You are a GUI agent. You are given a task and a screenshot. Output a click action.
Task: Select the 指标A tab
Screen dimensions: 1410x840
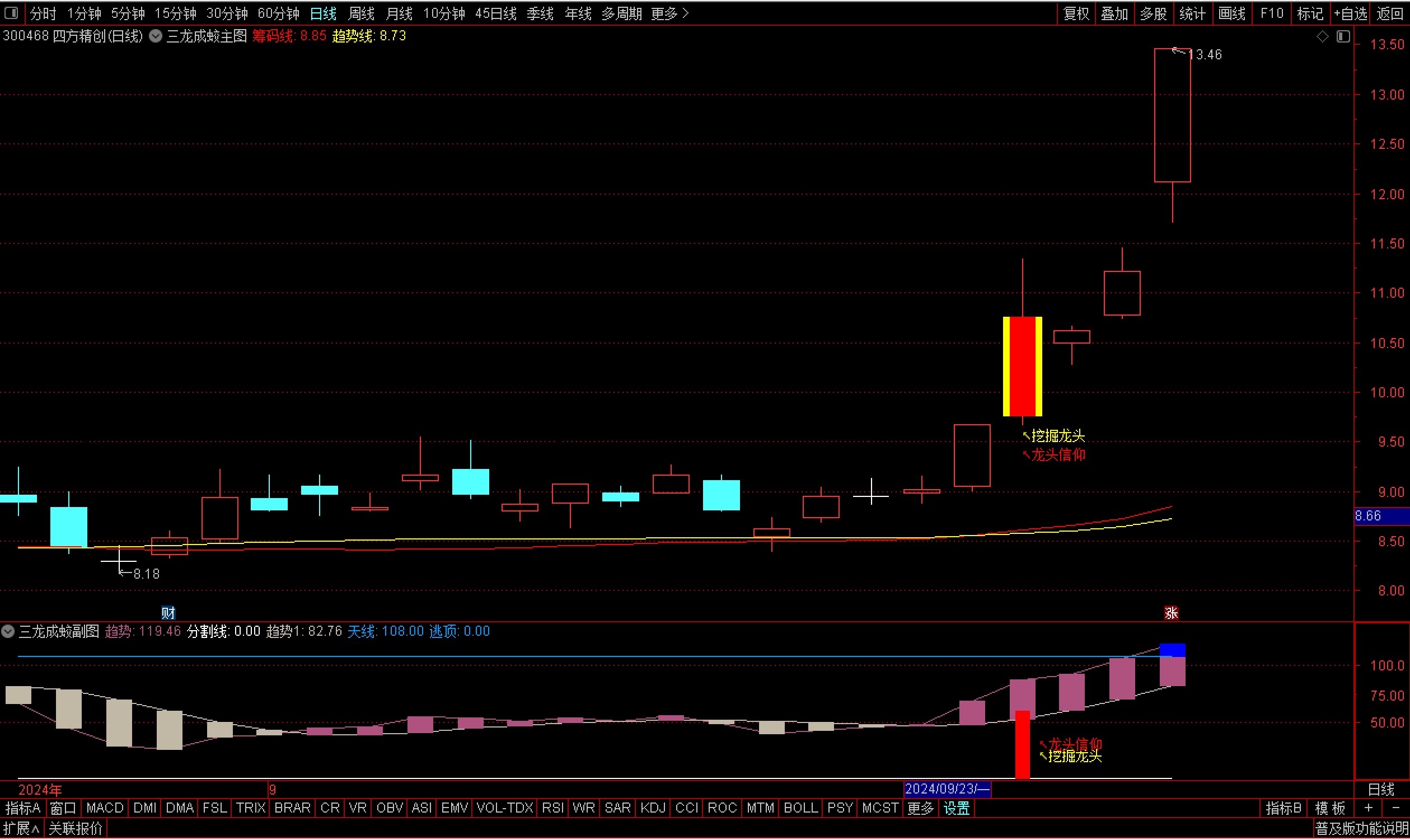pyautogui.click(x=22, y=809)
